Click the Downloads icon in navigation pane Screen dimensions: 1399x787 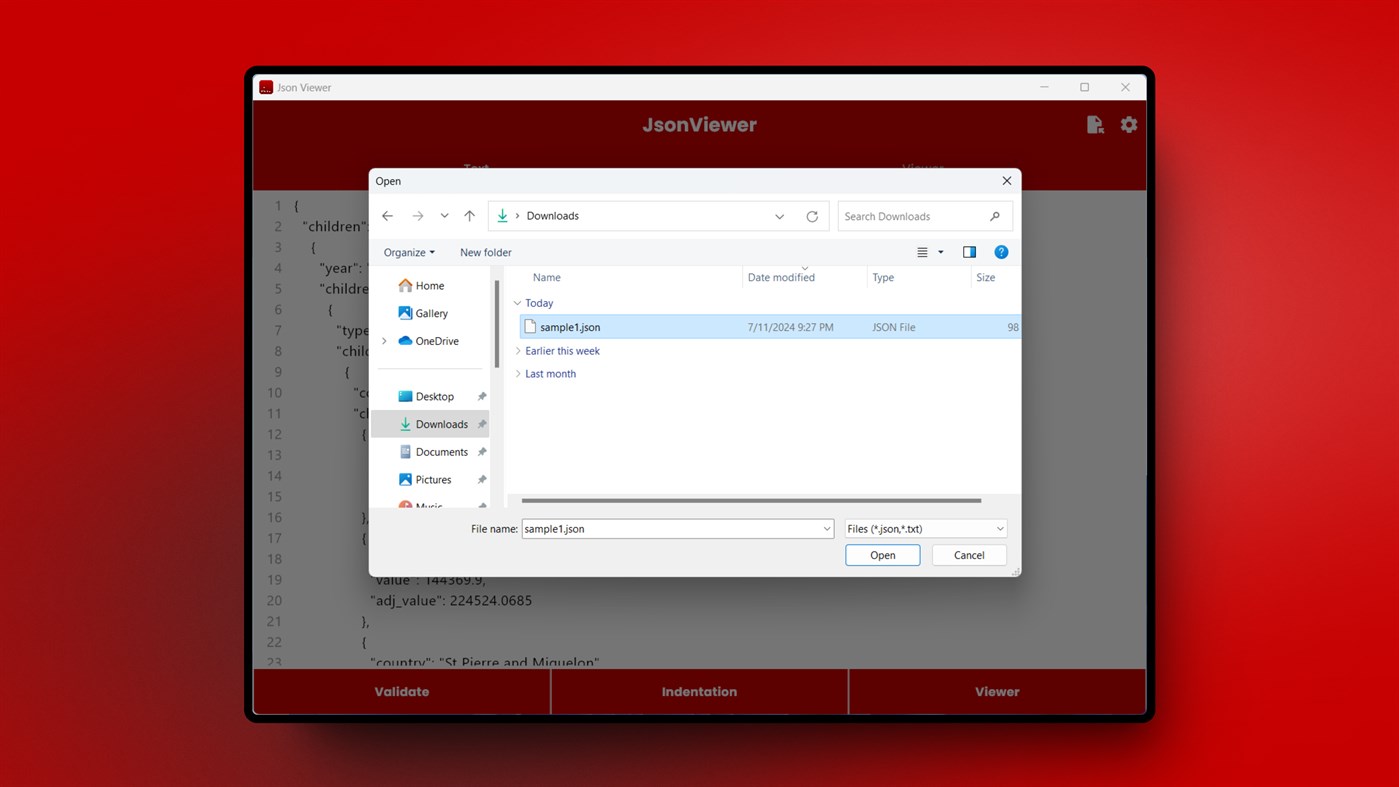tap(405, 424)
